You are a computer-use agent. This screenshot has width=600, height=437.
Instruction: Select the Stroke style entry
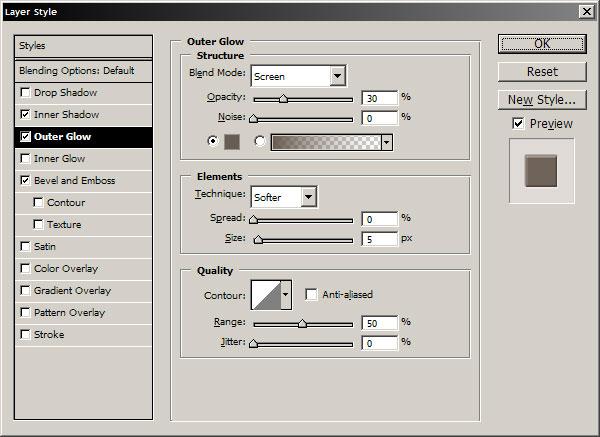pos(49,335)
